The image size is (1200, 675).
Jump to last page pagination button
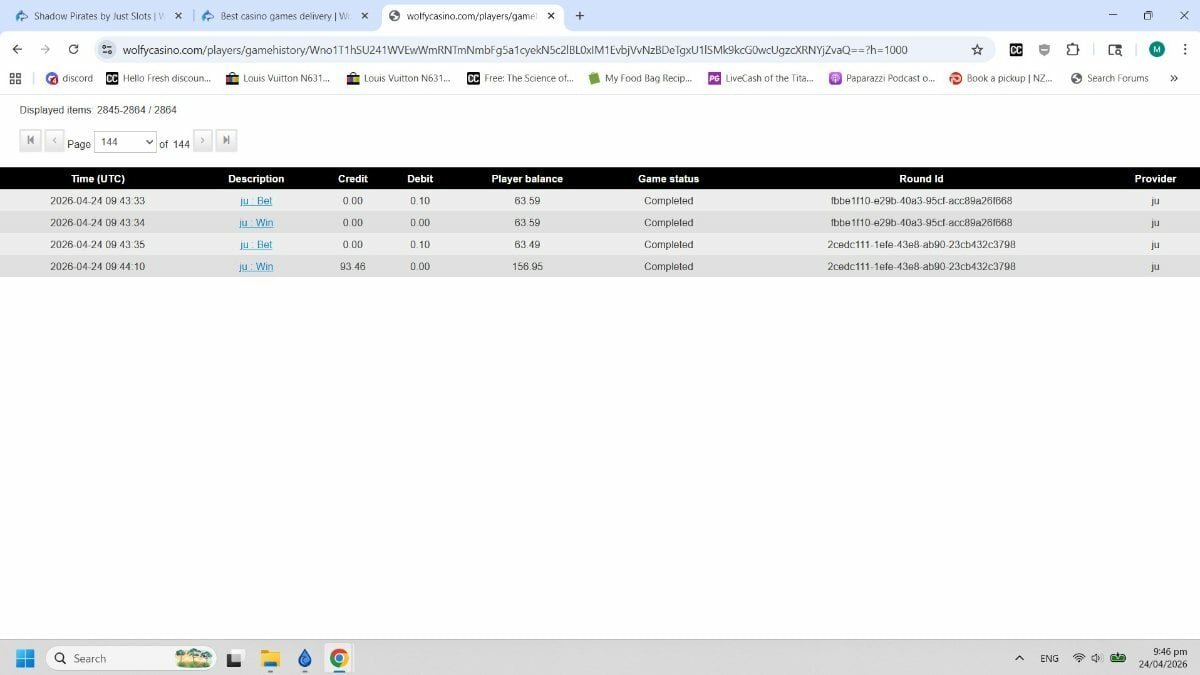pos(226,141)
